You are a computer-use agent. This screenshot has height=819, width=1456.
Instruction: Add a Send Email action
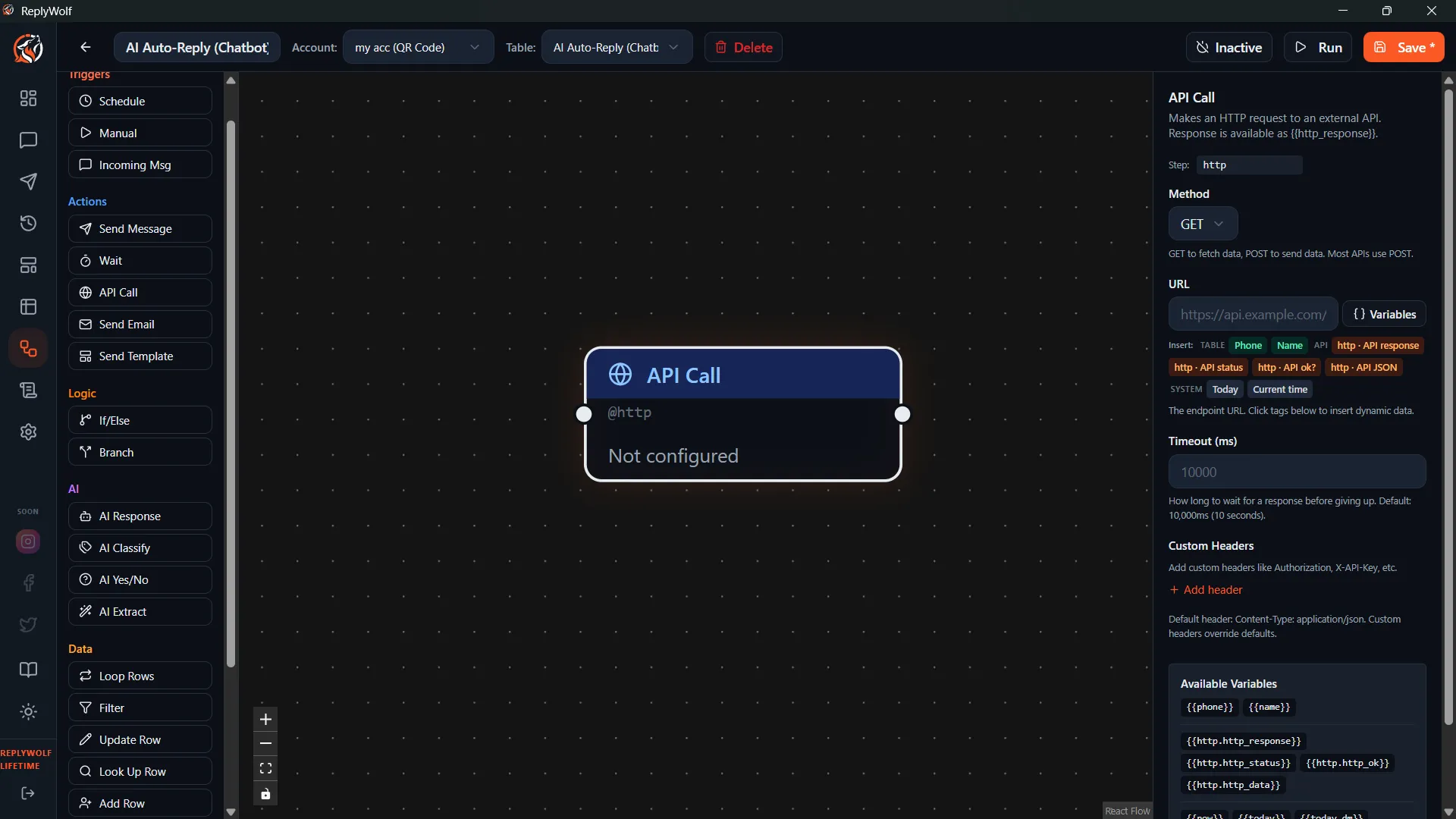[x=140, y=324]
